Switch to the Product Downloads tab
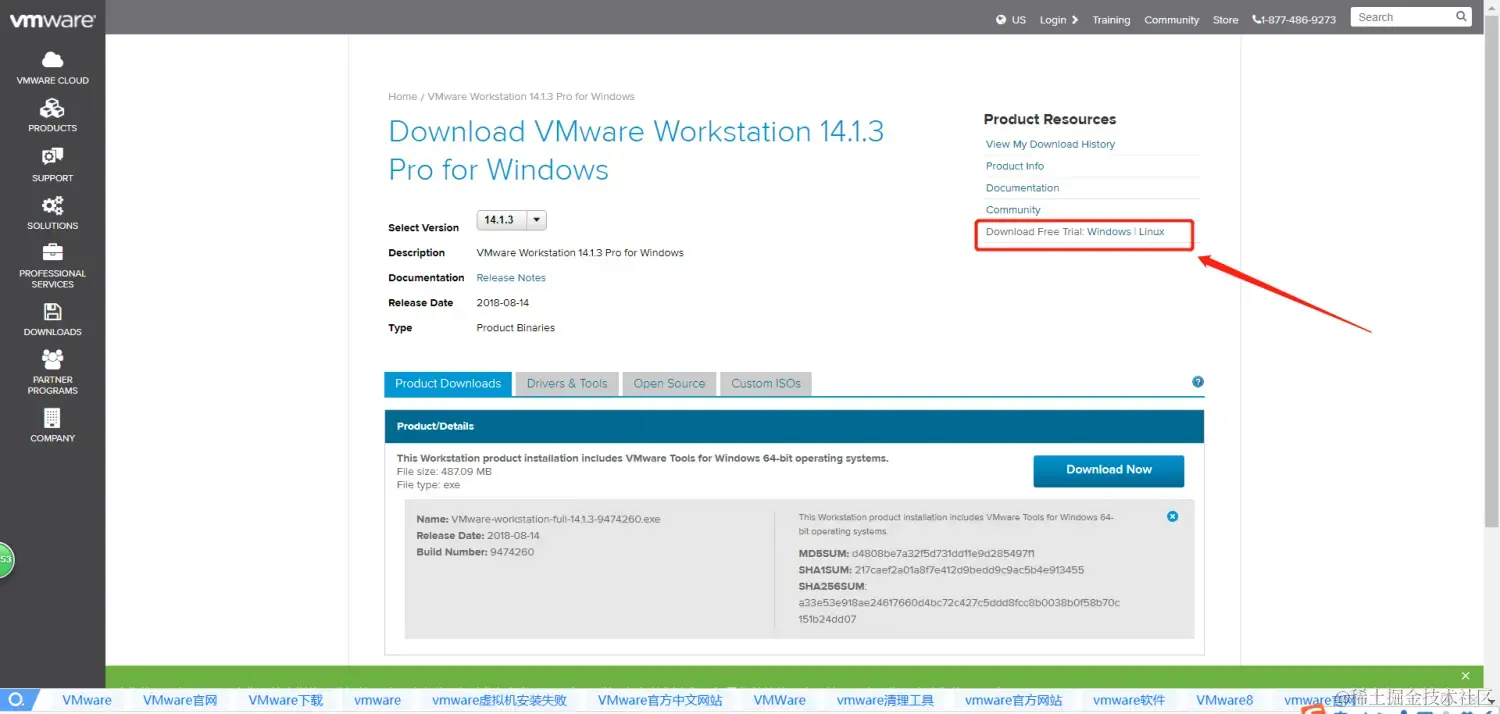 point(448,384)
